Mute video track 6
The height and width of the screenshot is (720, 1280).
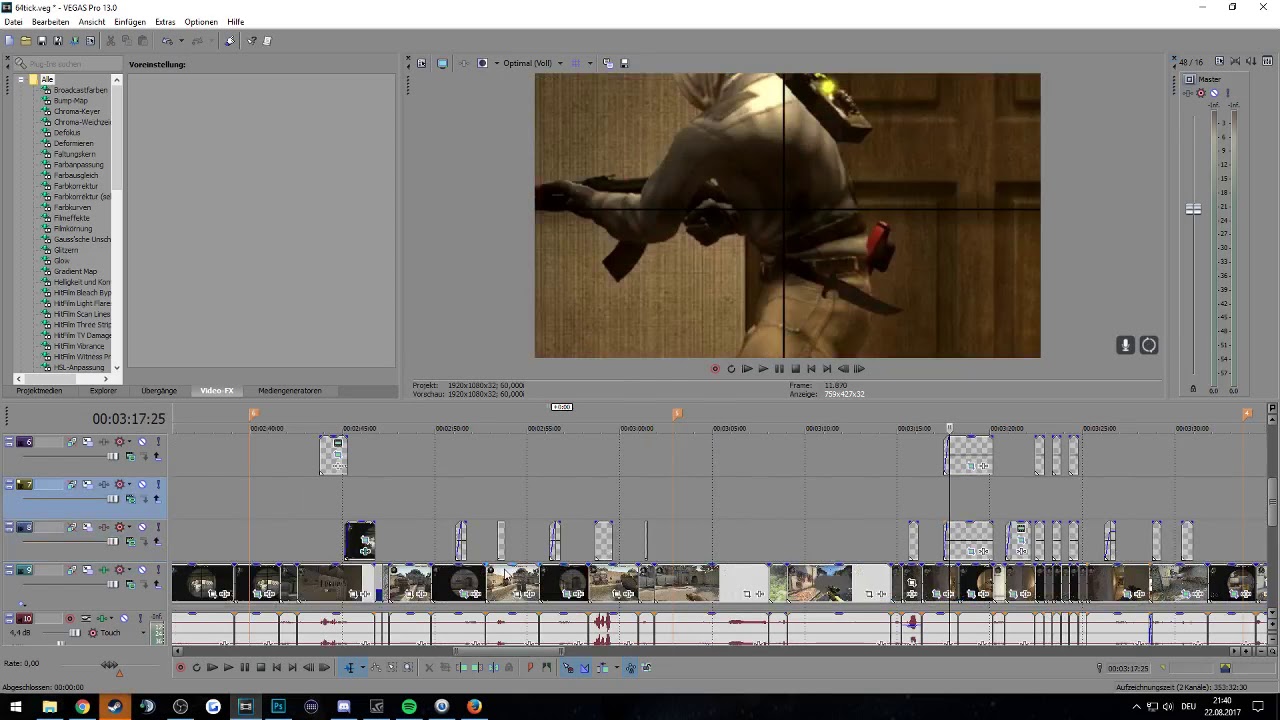[142, 442]
